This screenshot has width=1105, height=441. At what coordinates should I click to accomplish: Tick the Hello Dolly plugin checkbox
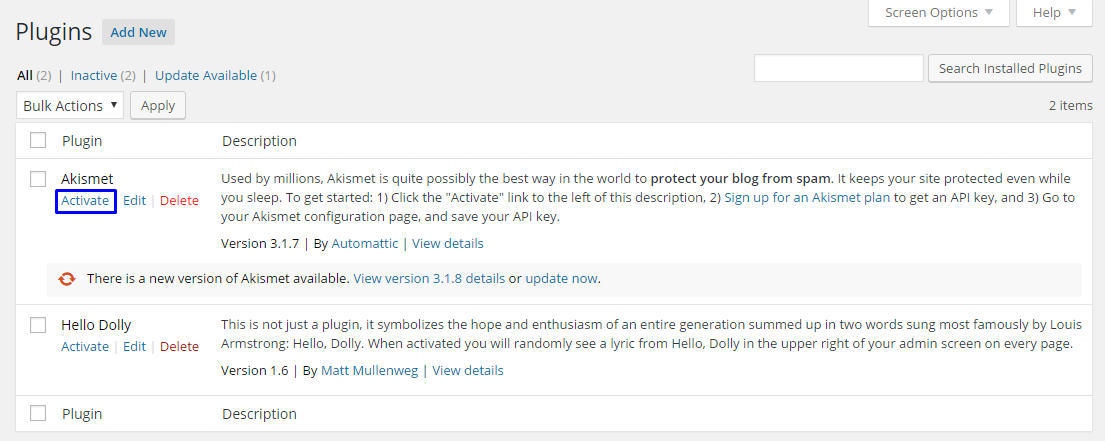click(38, 325)
